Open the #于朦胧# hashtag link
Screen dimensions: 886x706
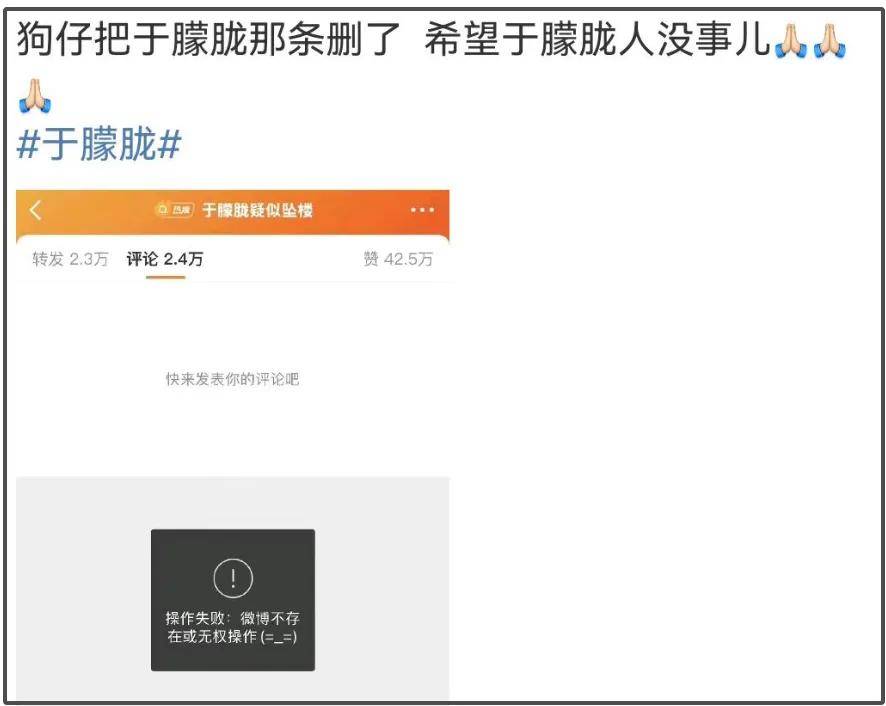point(99,144)
